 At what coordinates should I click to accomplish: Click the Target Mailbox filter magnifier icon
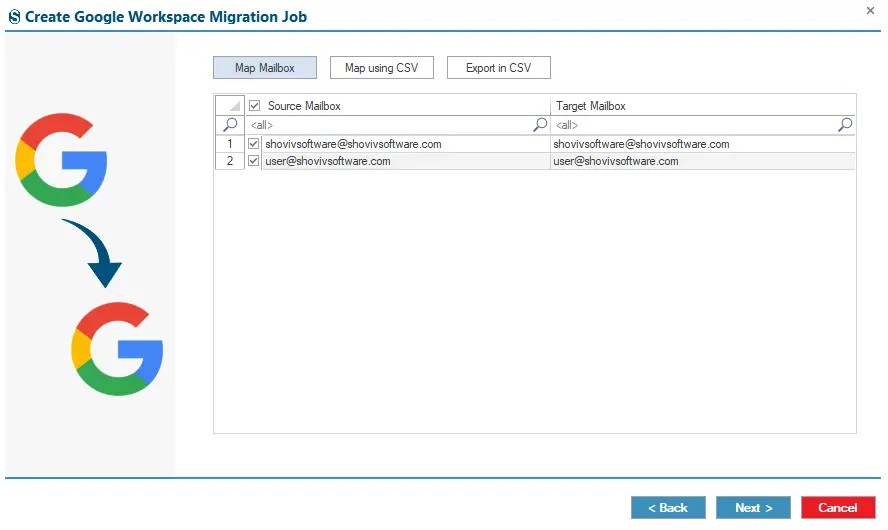pyautogui.click(x=845, y=125)
